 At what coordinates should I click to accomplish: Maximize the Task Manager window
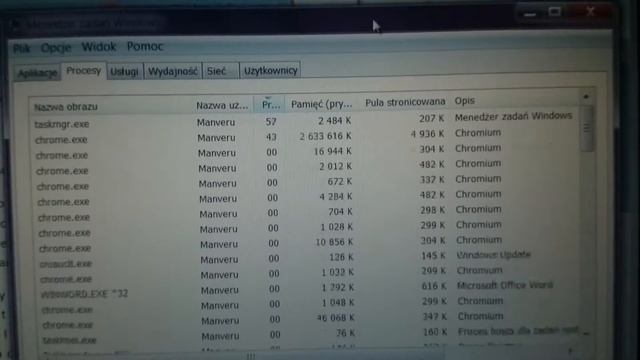click(555, 12)
